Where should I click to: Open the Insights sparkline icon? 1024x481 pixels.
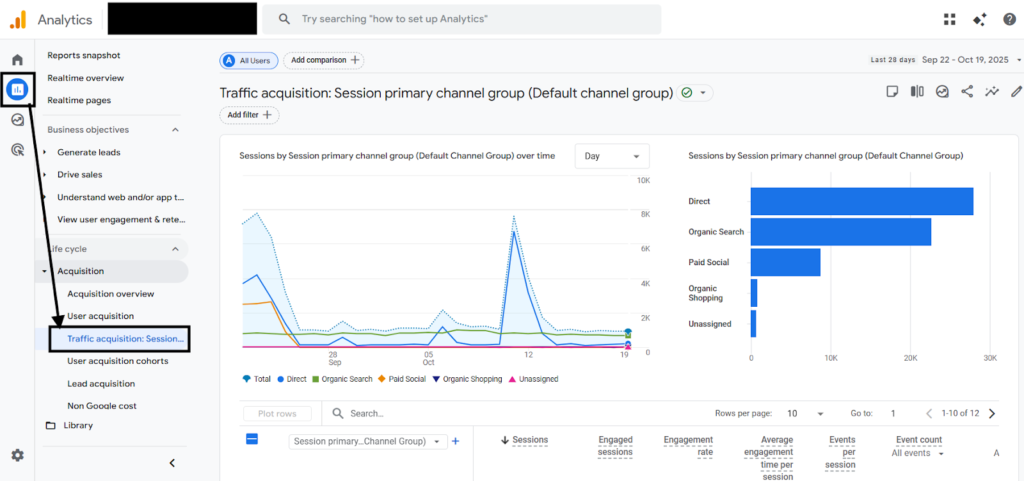click(x=992, y=91)
